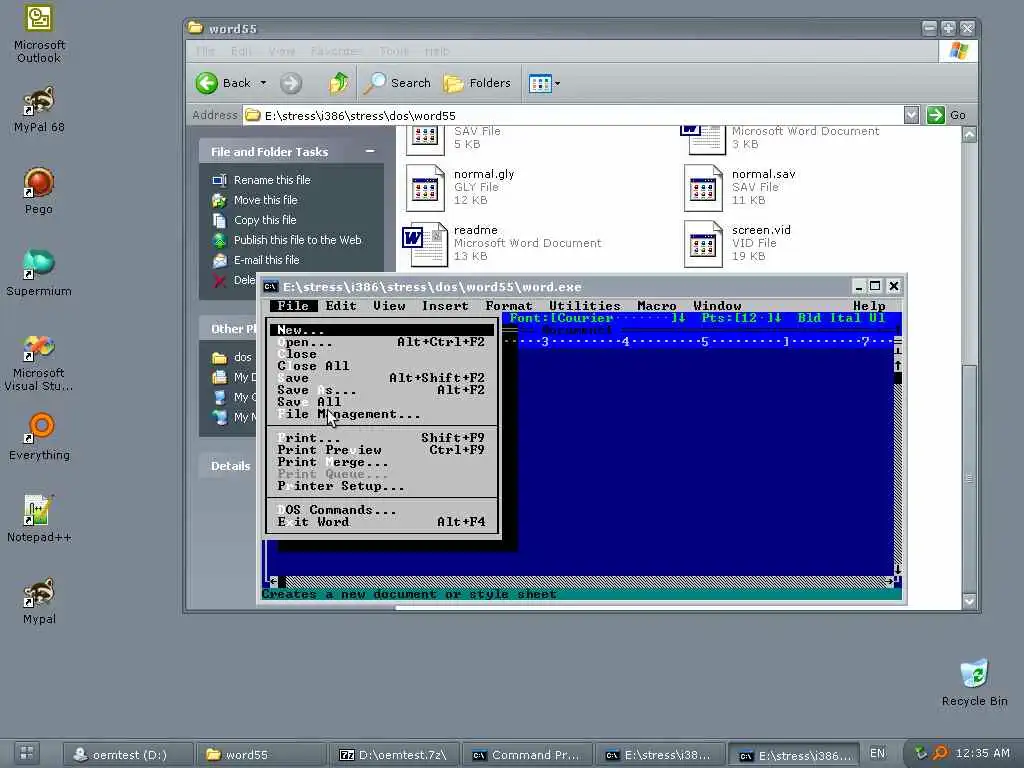Click Copy this file link
The height and width of the screenshot is (768, 1024).
264,220
